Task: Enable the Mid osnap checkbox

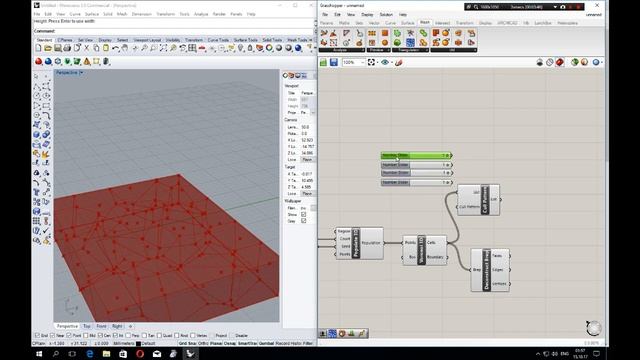Action: (86, 336)
